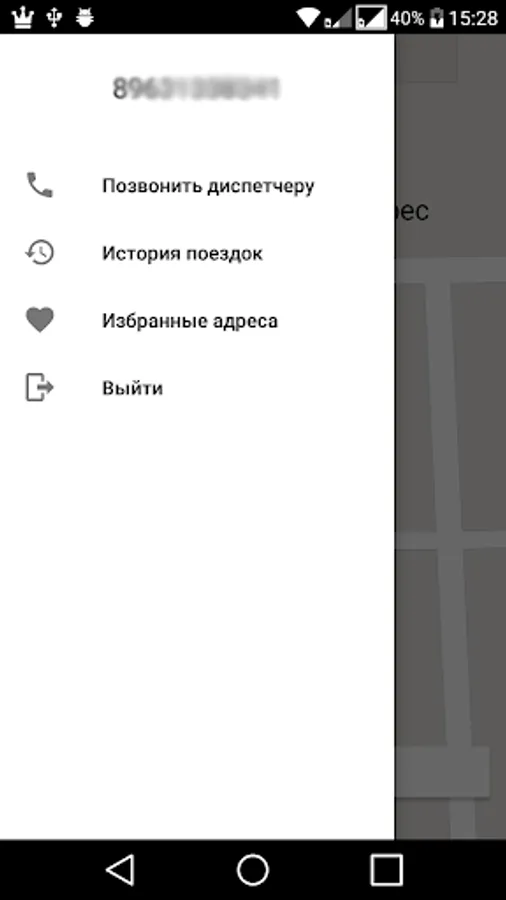This screenshot has height=900, width=506.
Task: Tap the heart favorites icon
Action: [x=40, y=320]
